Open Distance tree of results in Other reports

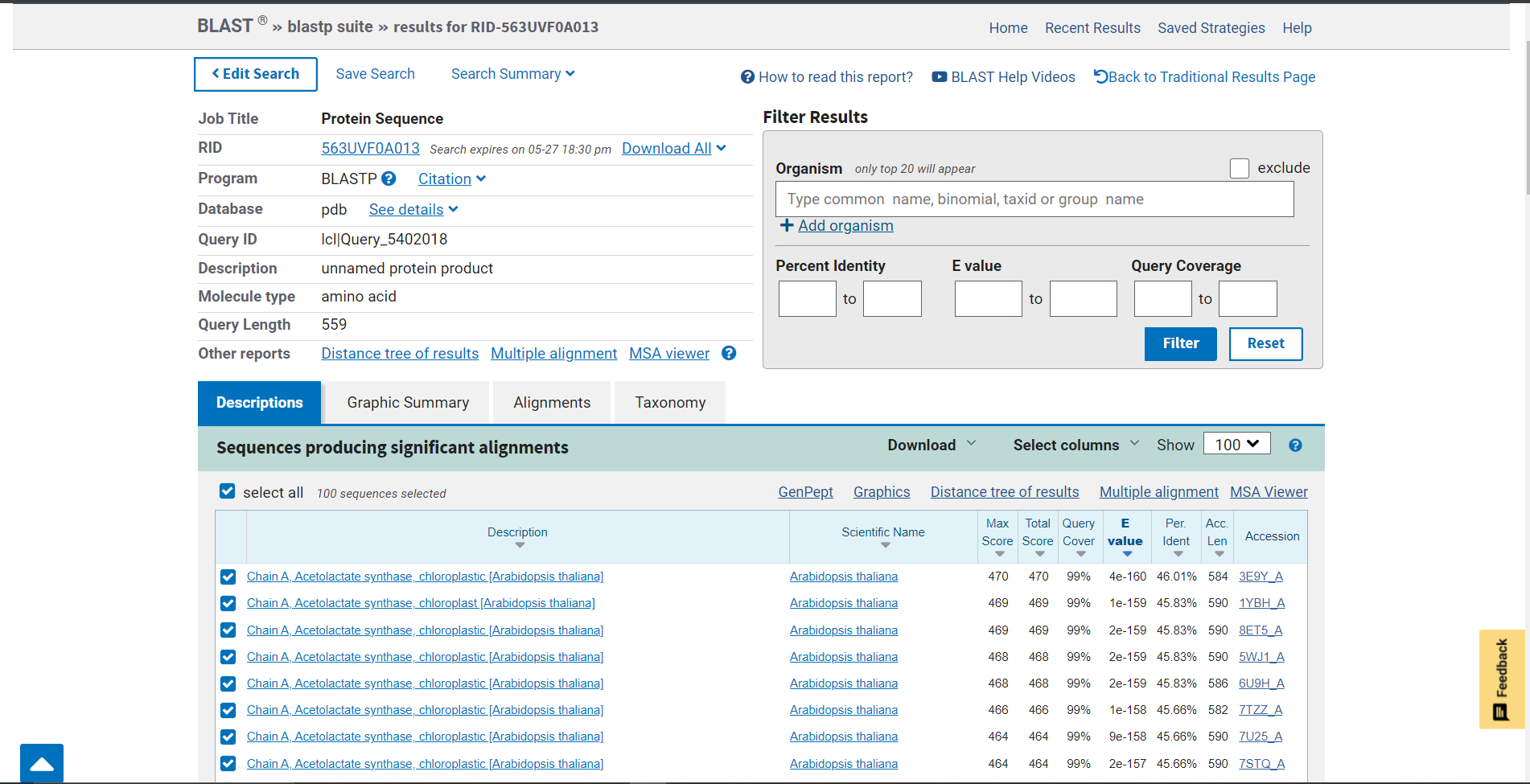pyautogui.click(x=400, y=354)
